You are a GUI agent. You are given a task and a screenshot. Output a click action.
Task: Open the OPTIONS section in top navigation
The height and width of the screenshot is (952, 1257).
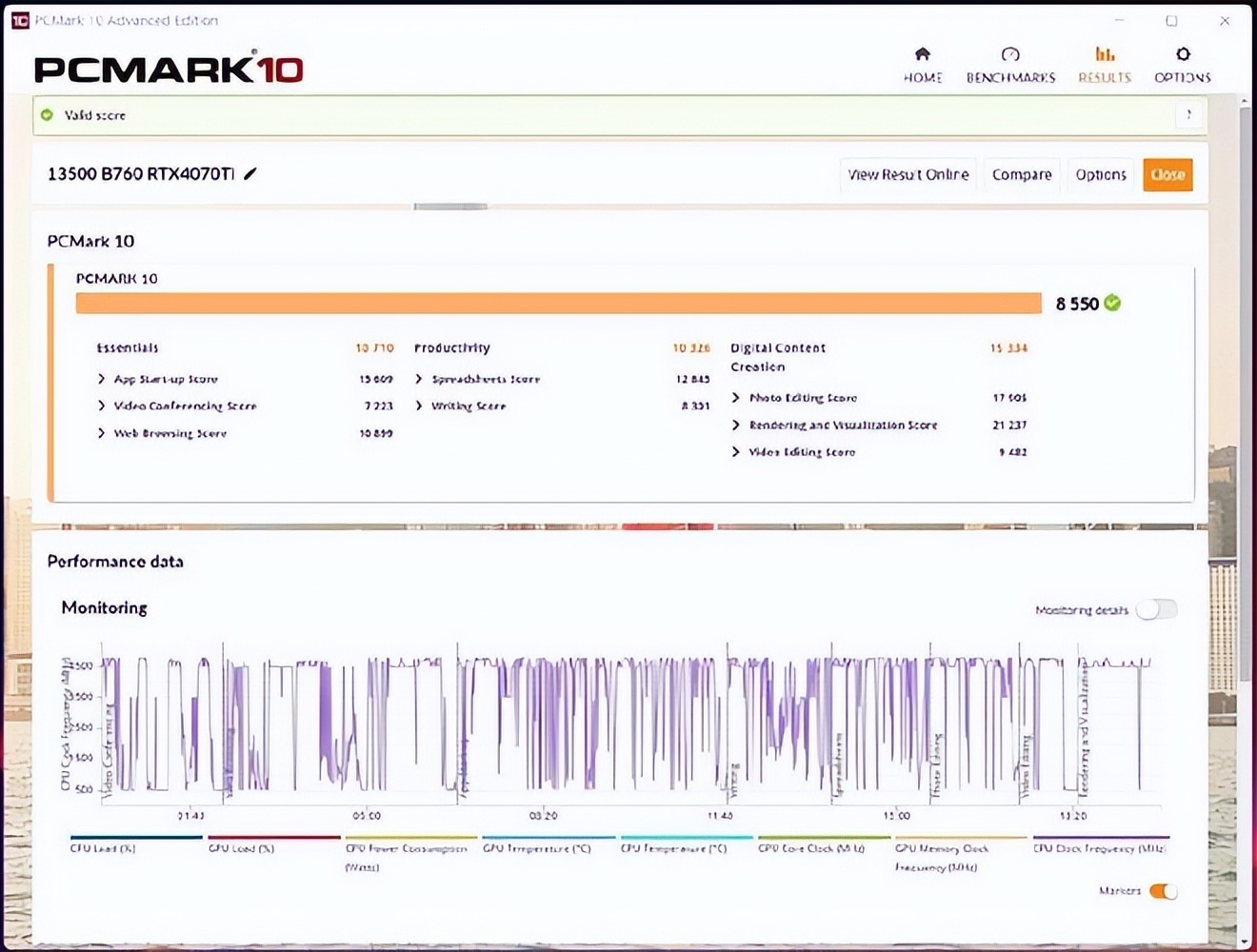click(1183, 65)
